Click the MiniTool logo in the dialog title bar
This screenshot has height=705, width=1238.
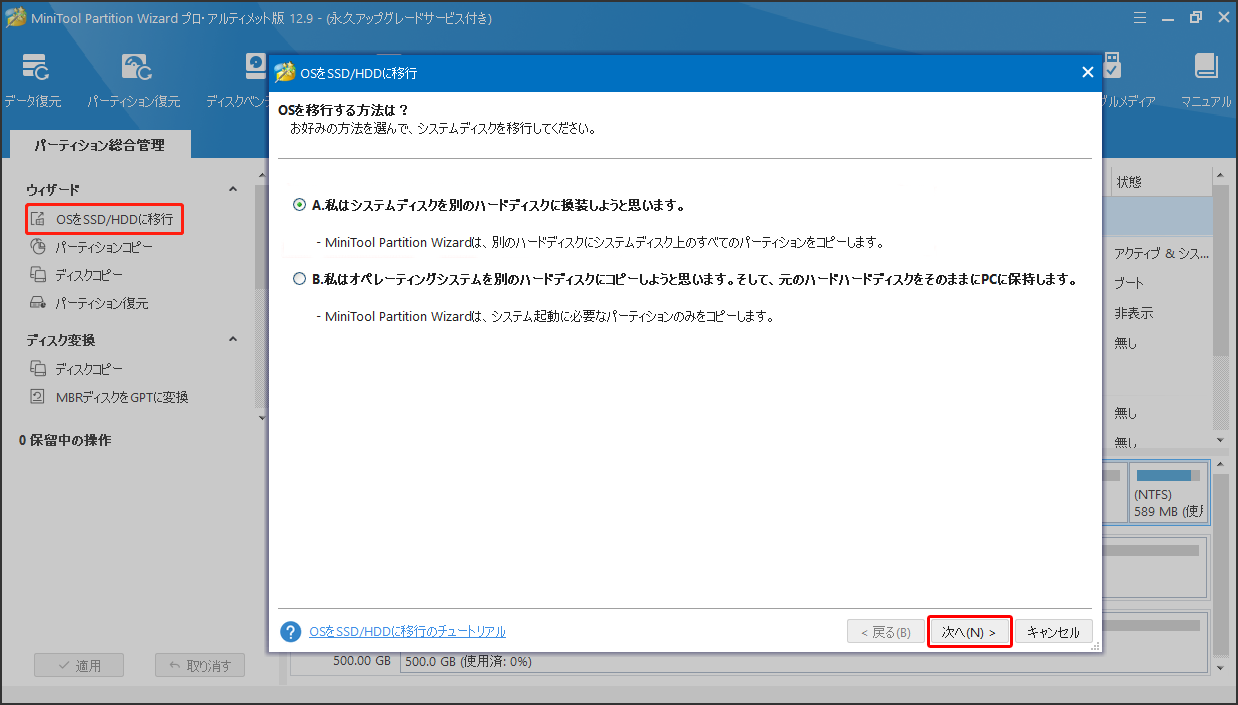[x=284, y=72]
